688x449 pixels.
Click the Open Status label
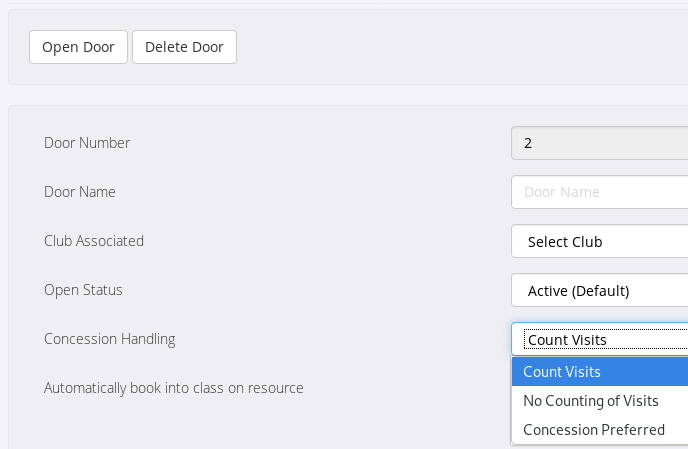coord(83,290)
